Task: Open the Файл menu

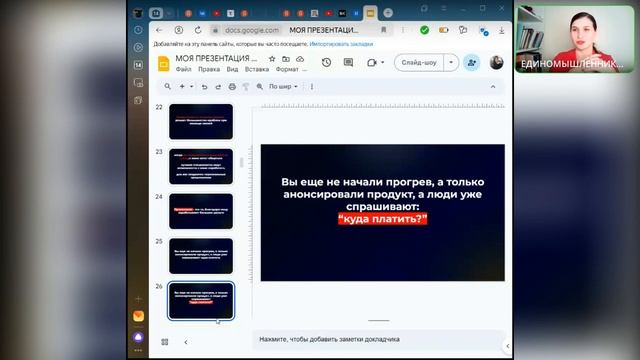Action: (183, 69)
